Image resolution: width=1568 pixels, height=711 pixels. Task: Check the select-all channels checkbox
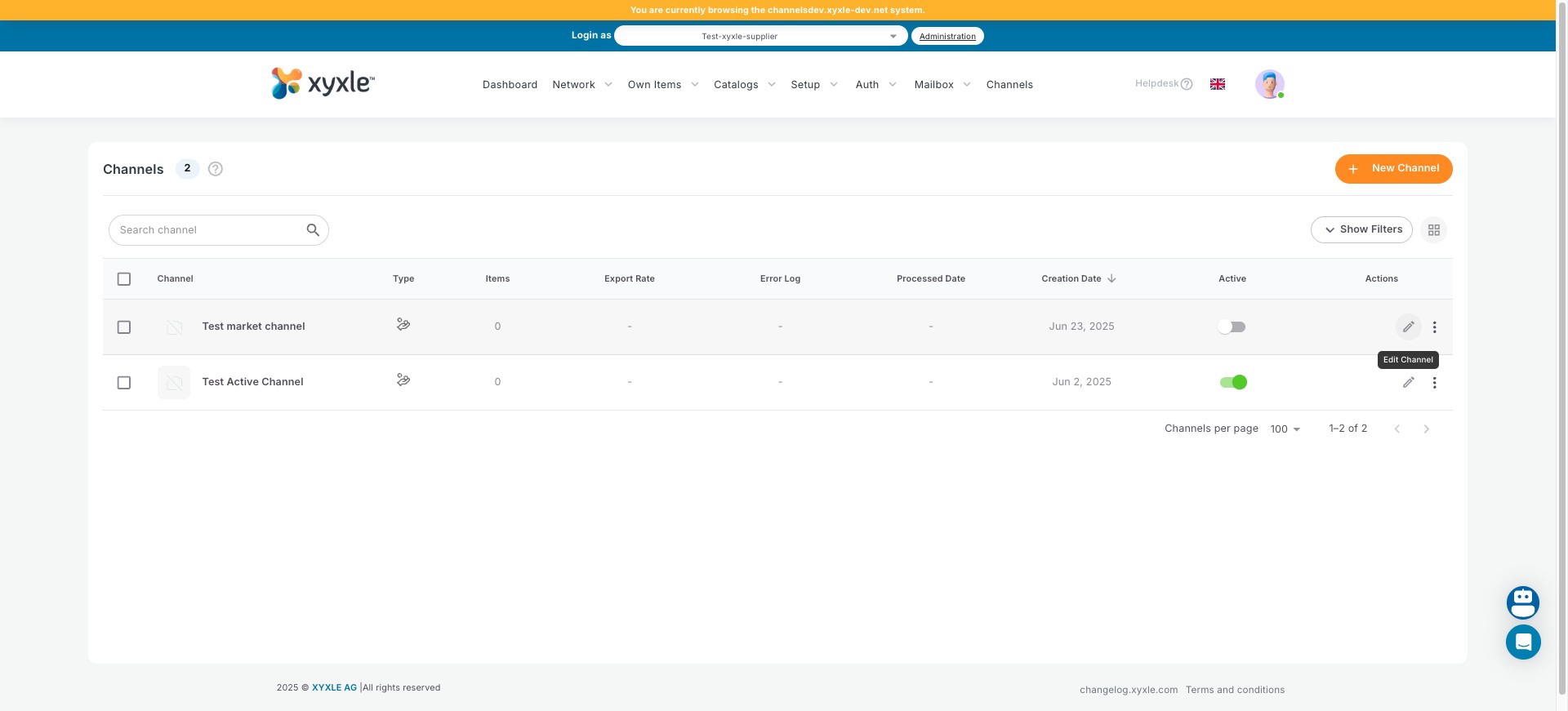(124, 279)
